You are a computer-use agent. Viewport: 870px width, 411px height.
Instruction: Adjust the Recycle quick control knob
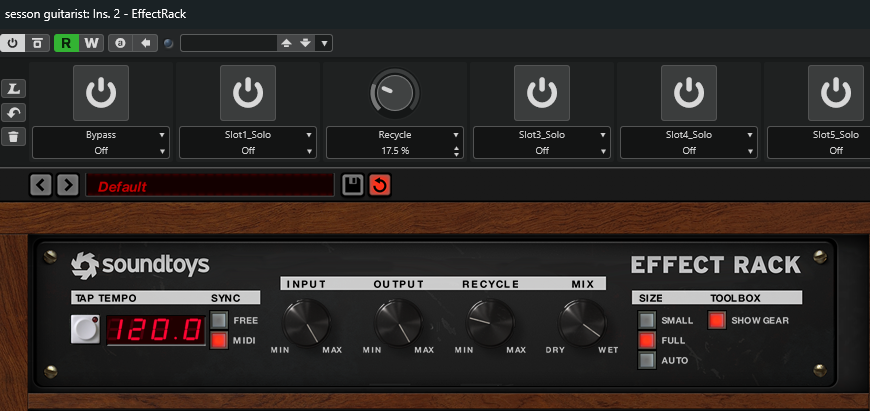click(395, 93)
